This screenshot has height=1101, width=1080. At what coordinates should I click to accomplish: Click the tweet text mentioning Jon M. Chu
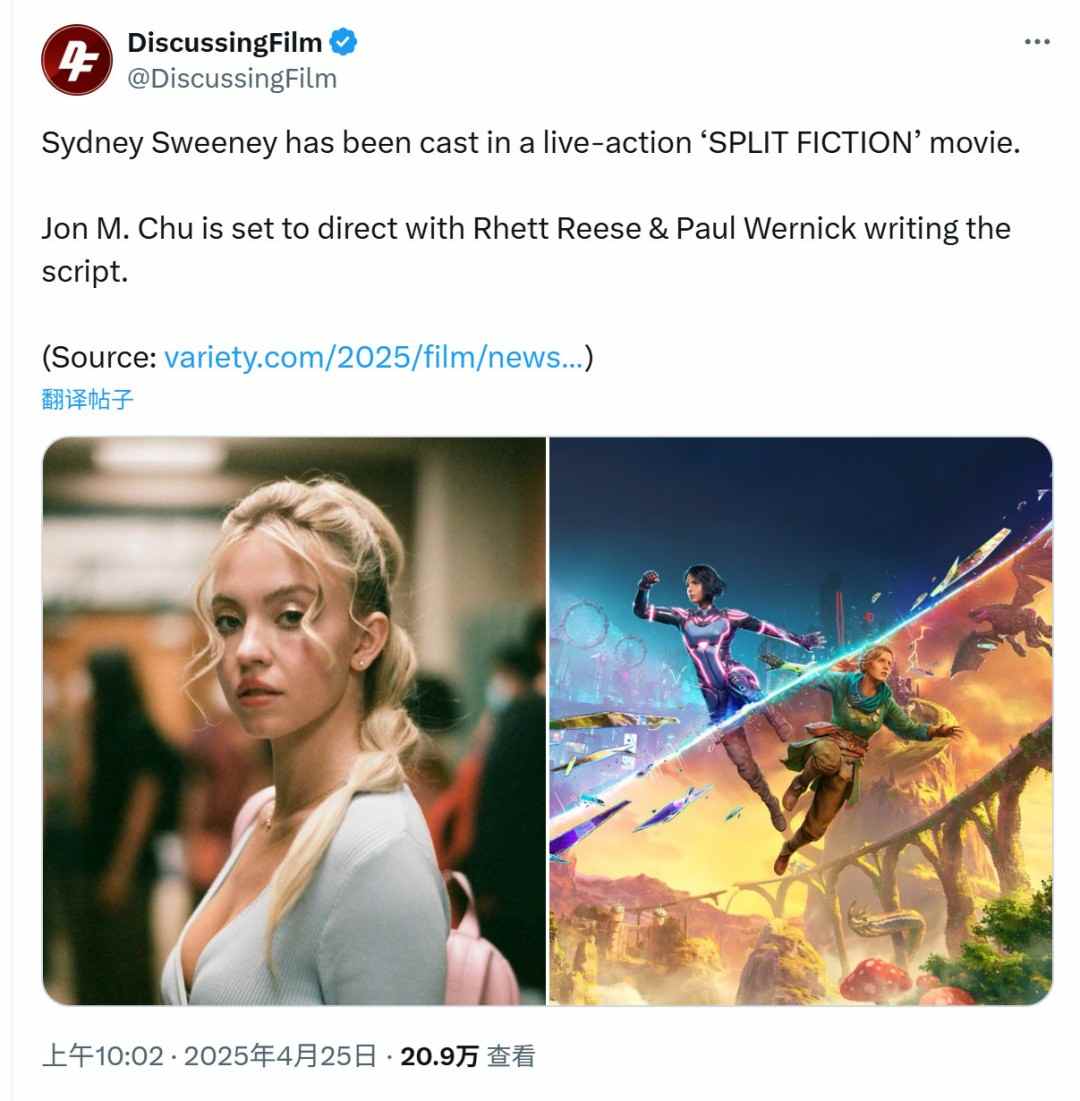[x=526, y=249]
